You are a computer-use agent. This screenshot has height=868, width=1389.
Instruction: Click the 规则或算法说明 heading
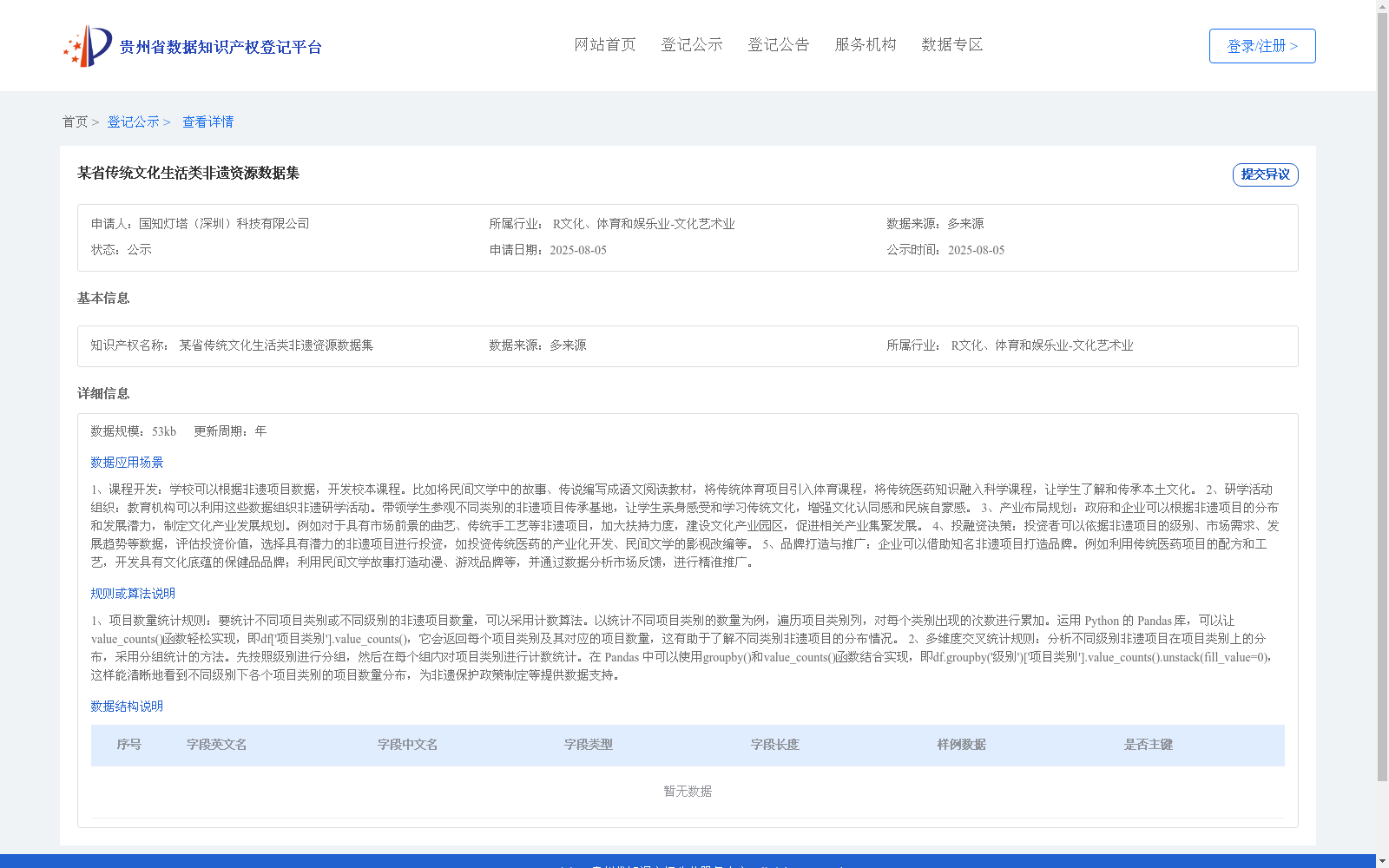(x=133, y=594)
